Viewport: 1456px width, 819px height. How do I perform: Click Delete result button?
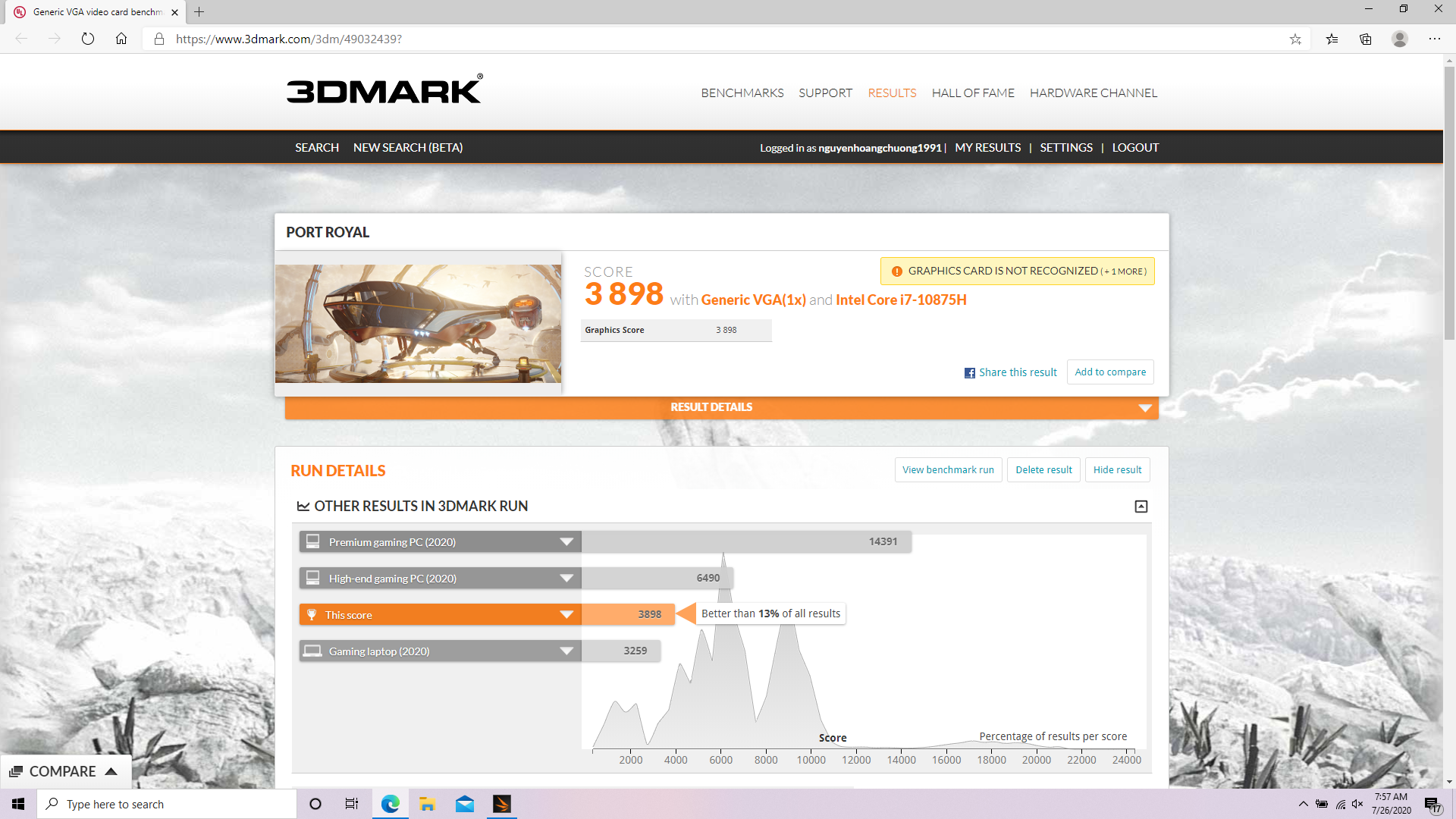(x=1043, y=469)
